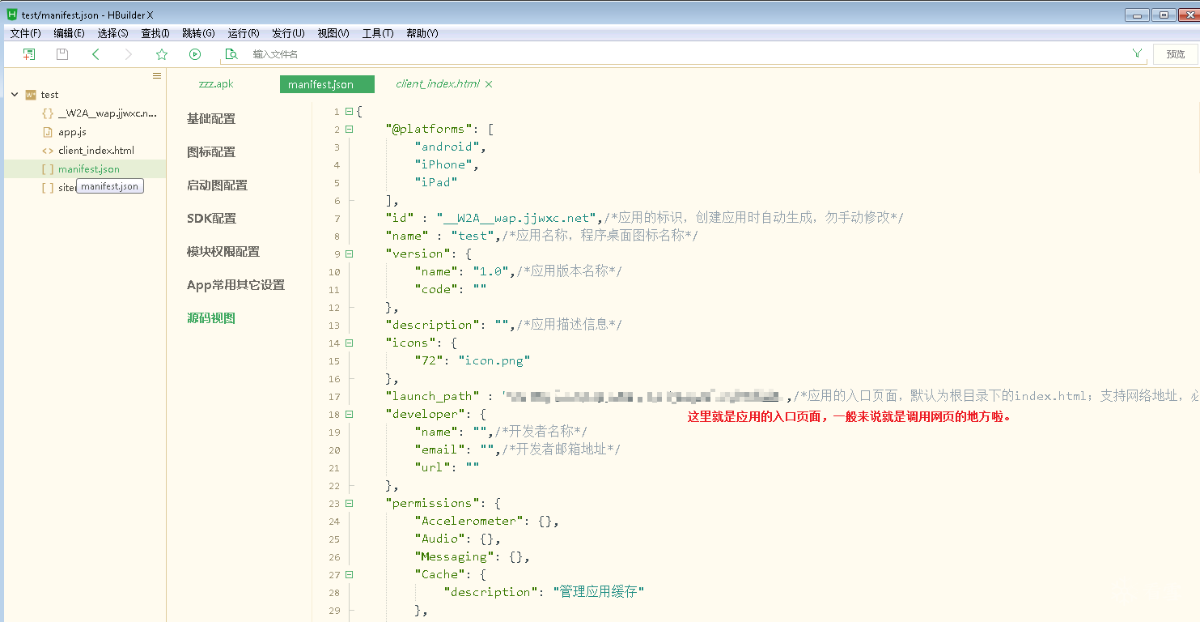Click the run (play circle) toolbar icon
The image size is (1200, 622).
[195, 54]
